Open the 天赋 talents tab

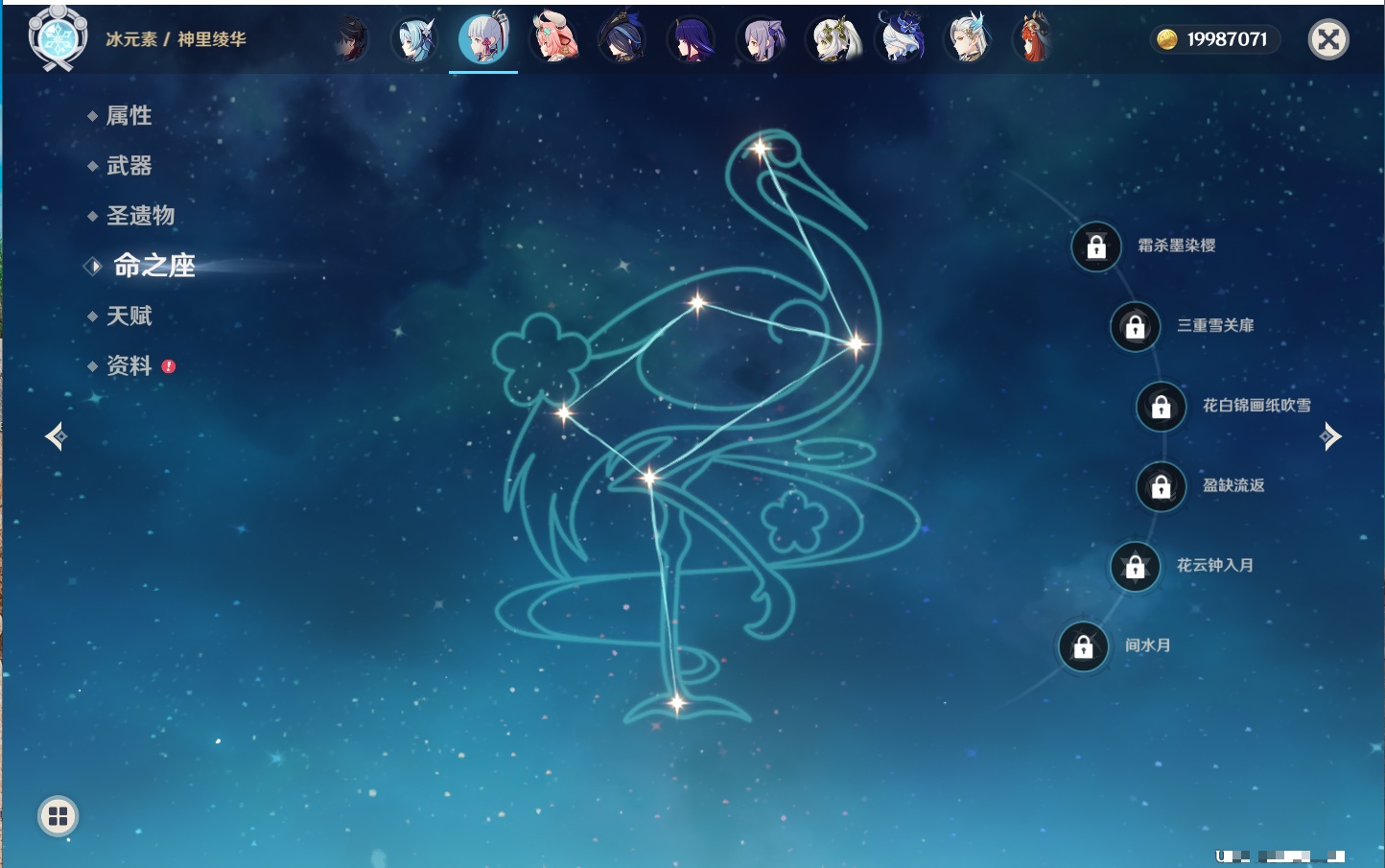[129, 316]
